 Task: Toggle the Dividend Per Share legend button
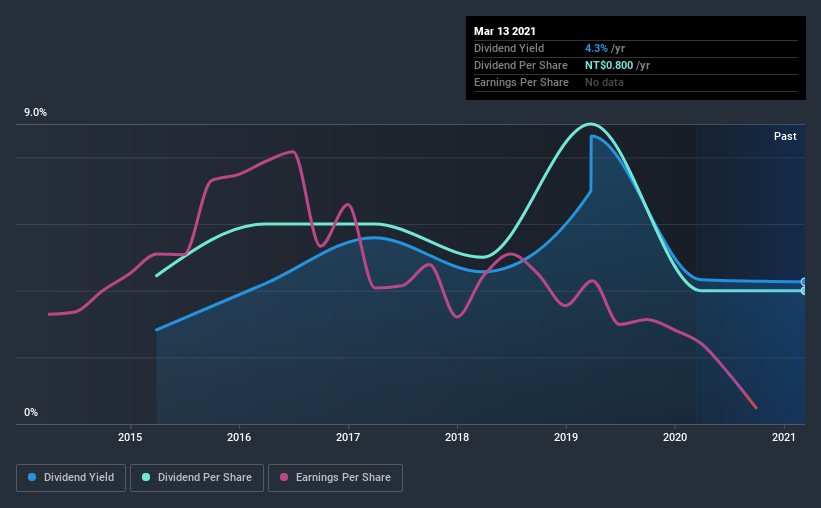point(197,478)
